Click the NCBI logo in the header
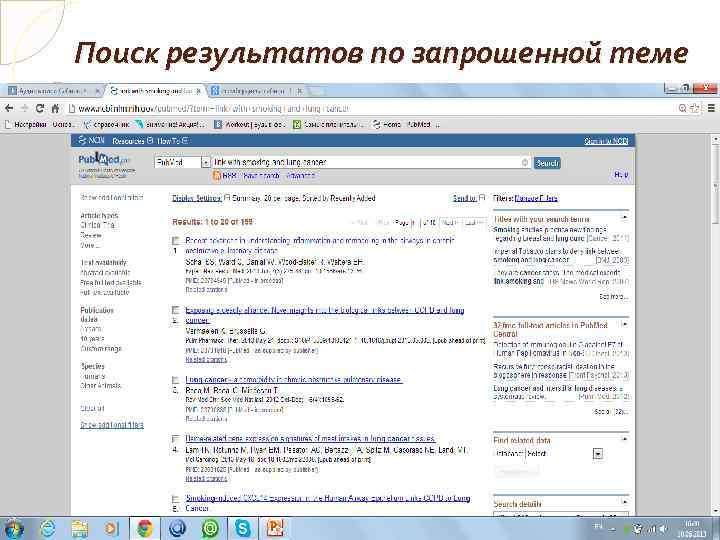Image resolution: width=720 pixels, height=540 pixels. tap(91, 141)
